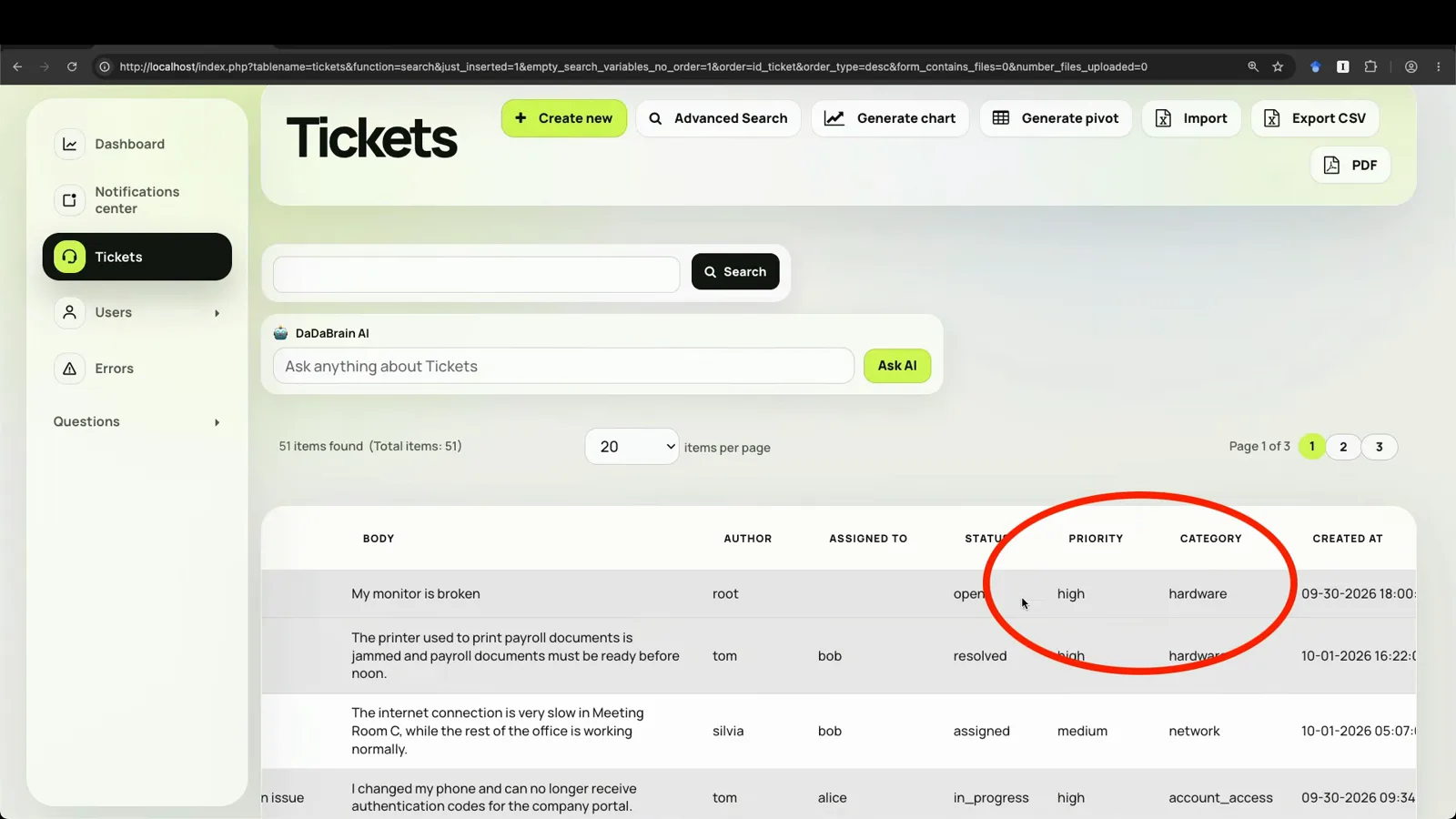Viewport: 1456px width, 819px height.
Task: Click the browser back arrow
Action: [17, 66]
